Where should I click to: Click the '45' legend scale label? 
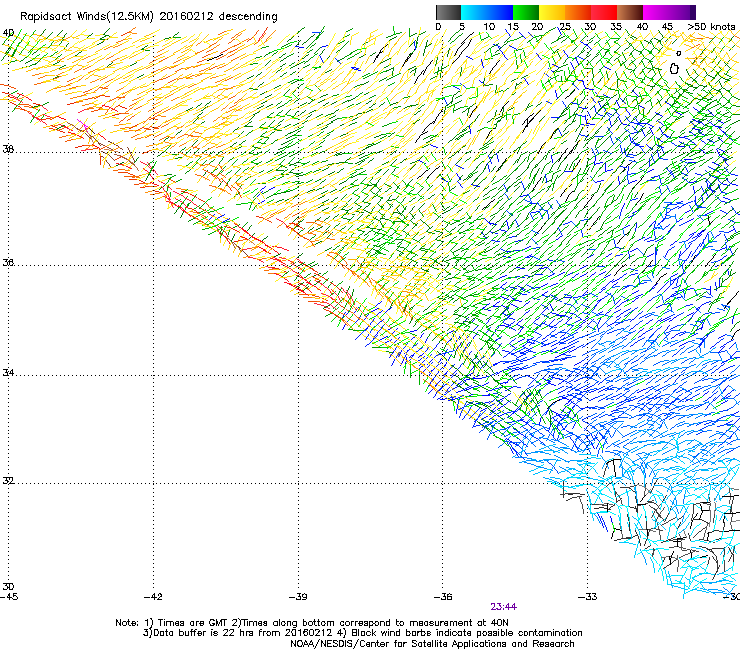(666, 27)
